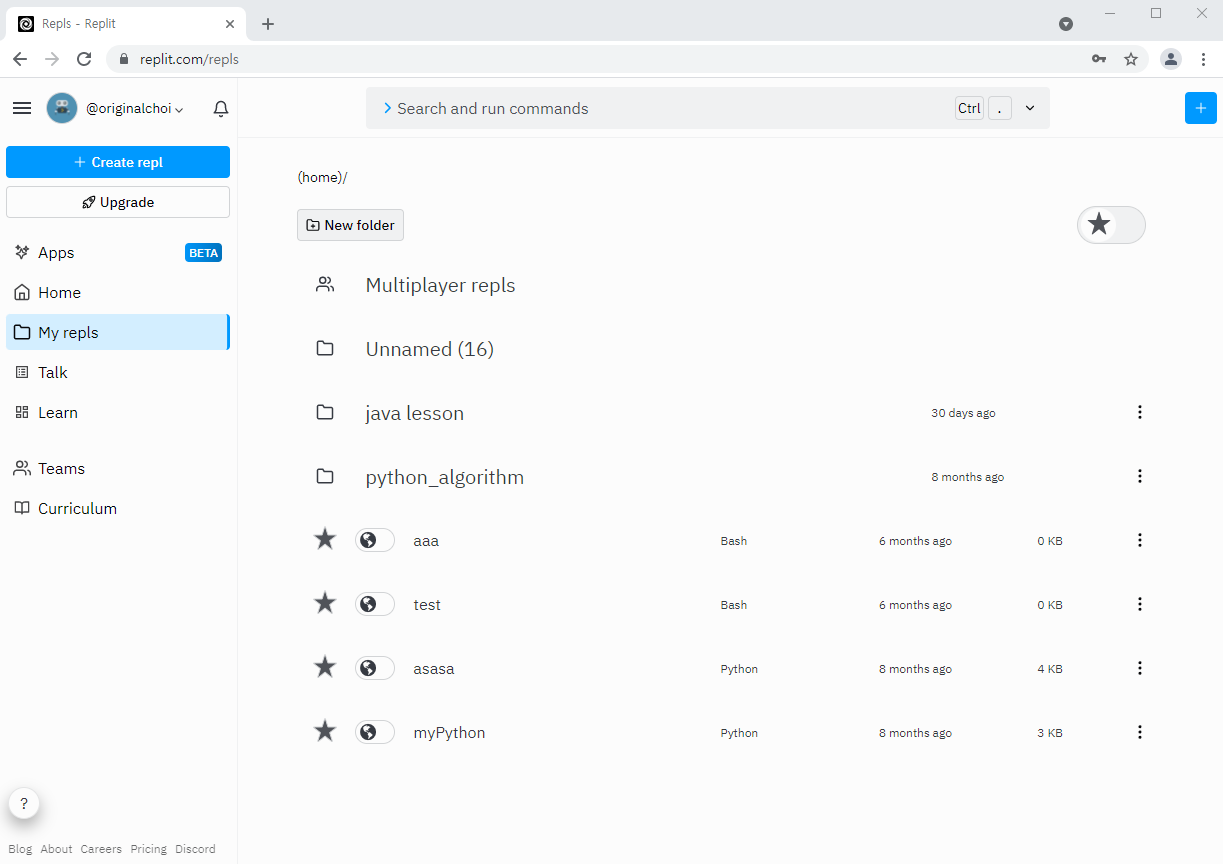1223x864 pixels.
Task: Open the Multiplayer repls entry
Action: (440, 285)
